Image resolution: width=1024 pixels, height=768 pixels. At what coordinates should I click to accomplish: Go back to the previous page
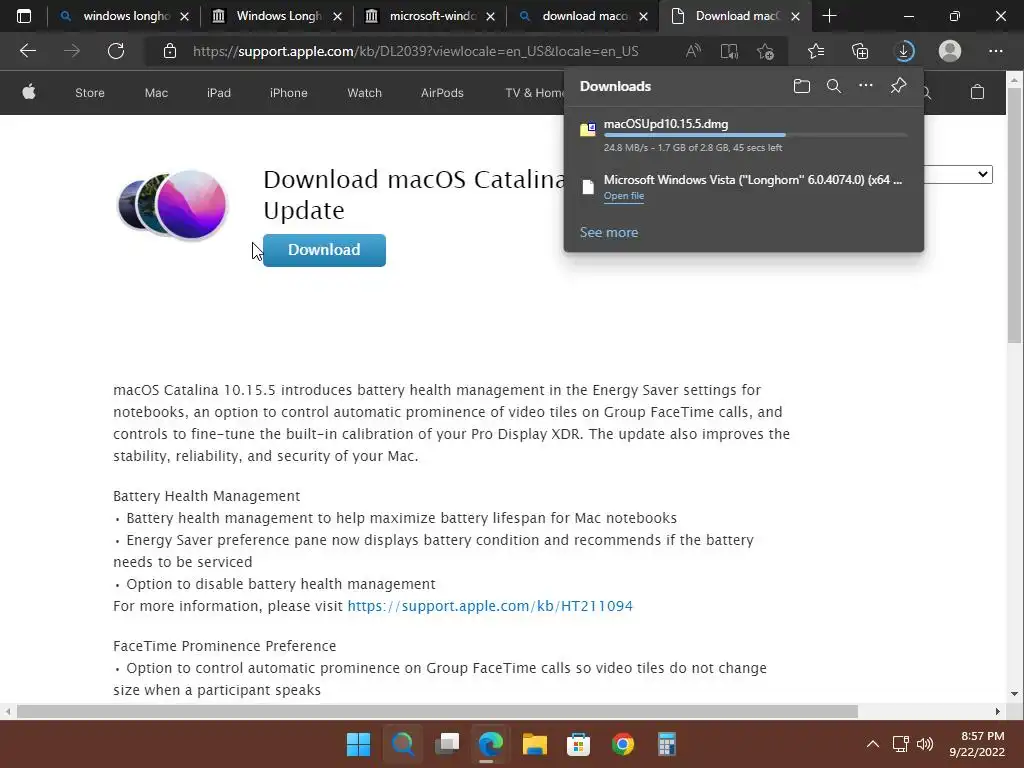click(28, 51)
